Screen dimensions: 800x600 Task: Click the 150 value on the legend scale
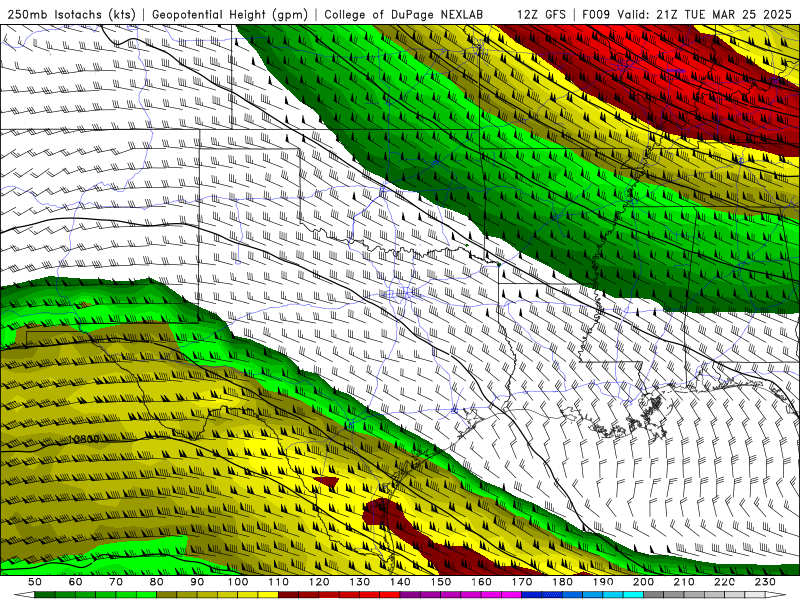coord(441,582)
